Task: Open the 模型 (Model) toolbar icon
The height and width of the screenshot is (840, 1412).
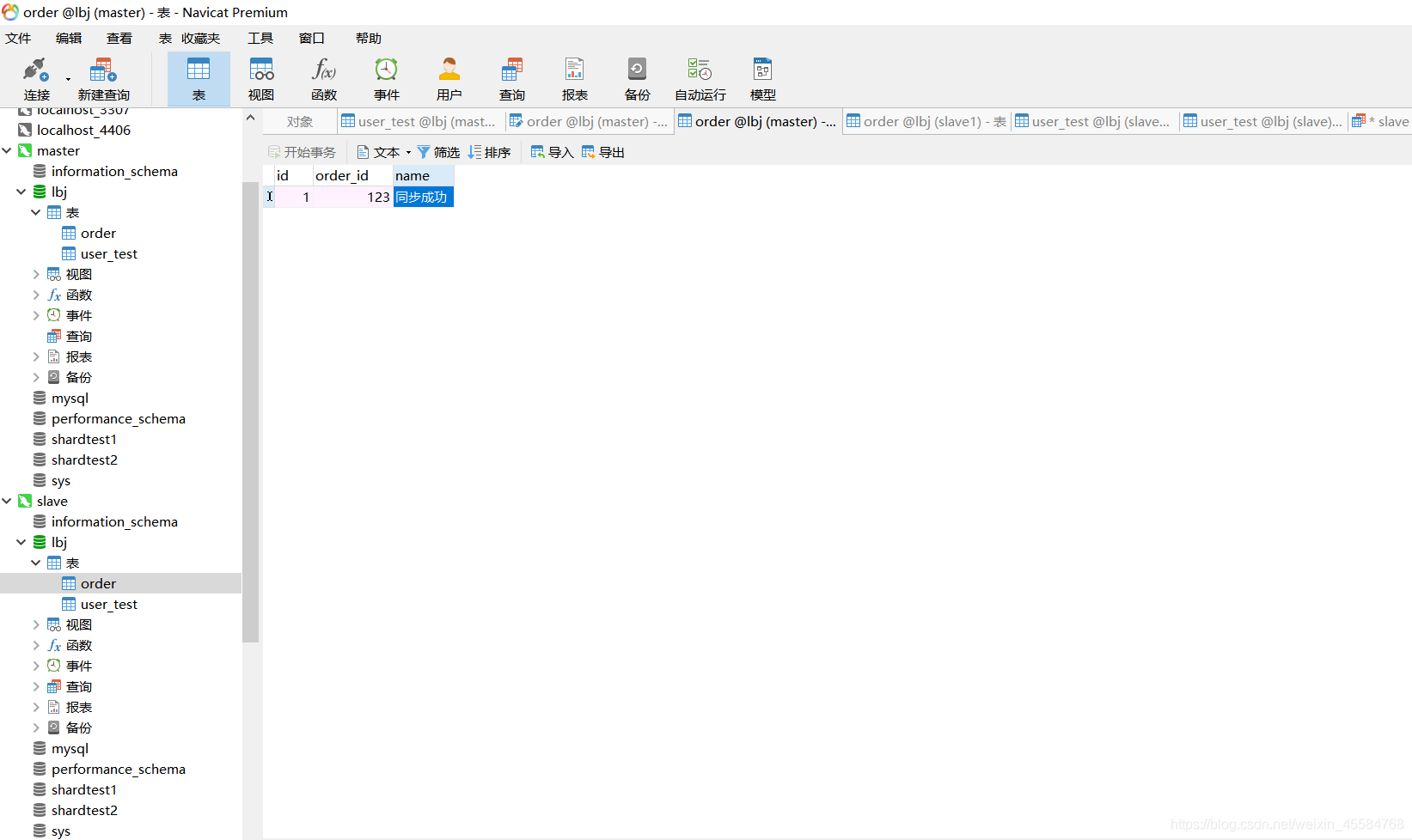Action: tap(763, 69)
